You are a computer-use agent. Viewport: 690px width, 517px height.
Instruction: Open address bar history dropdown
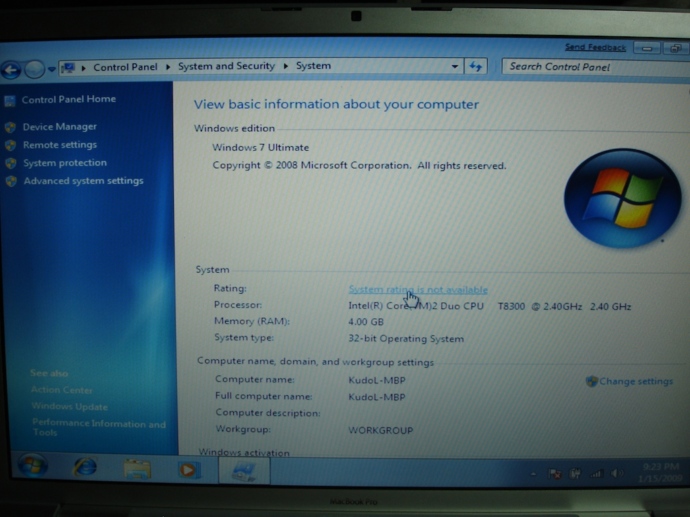(455, 66)
